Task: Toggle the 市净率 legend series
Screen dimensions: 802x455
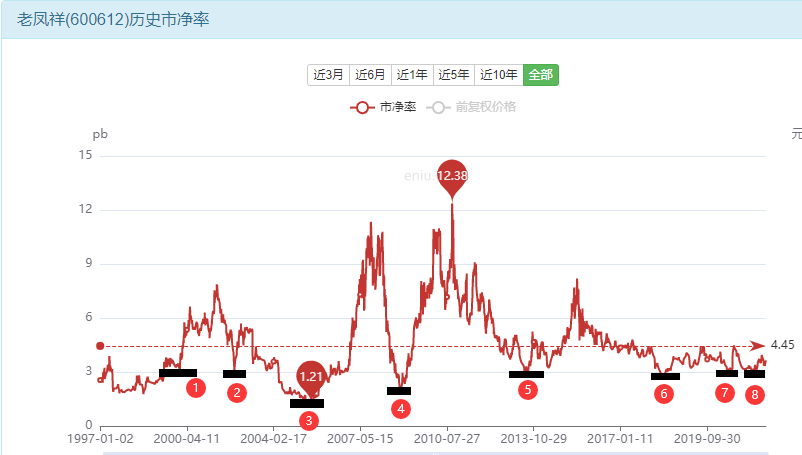Action: point(383,107)
